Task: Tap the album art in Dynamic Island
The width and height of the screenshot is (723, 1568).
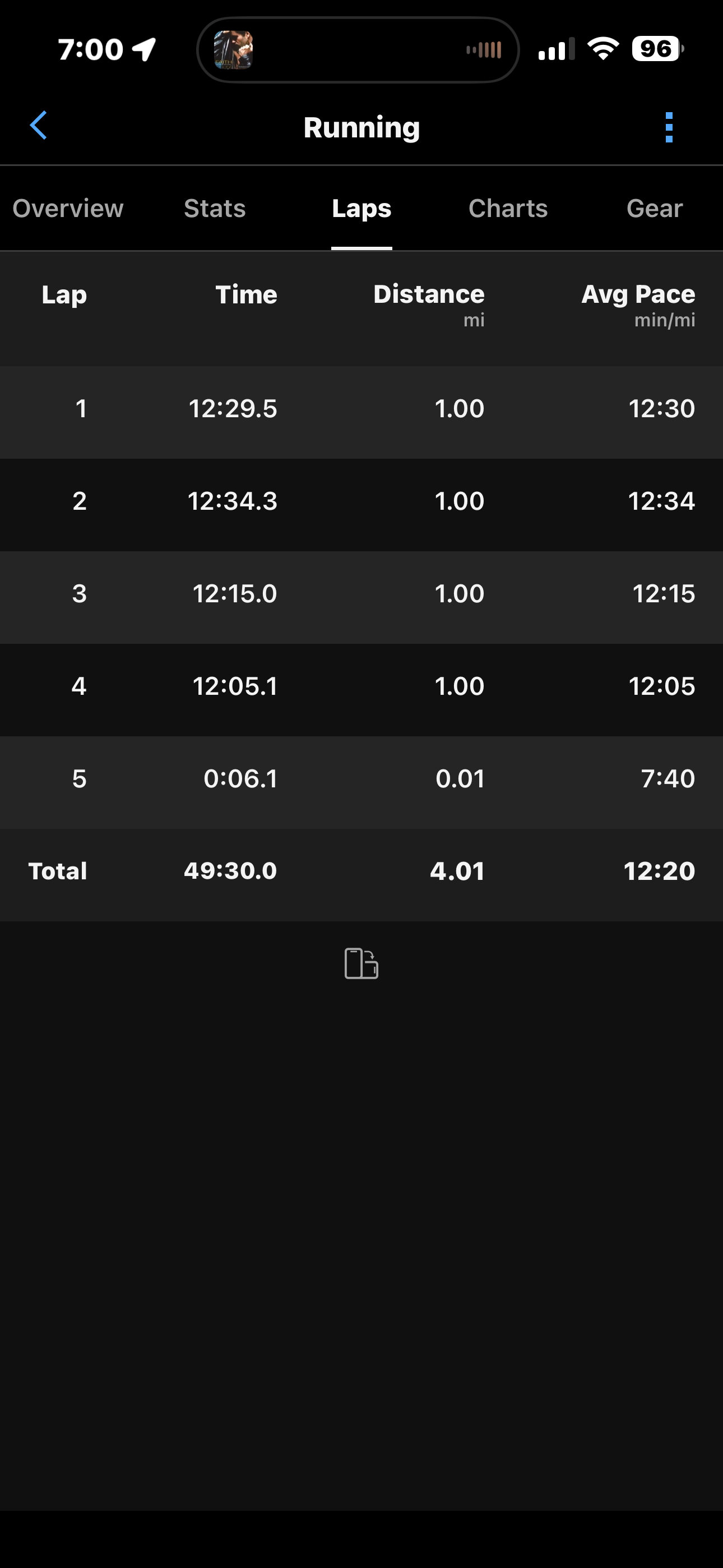Action: pos(233,50)
